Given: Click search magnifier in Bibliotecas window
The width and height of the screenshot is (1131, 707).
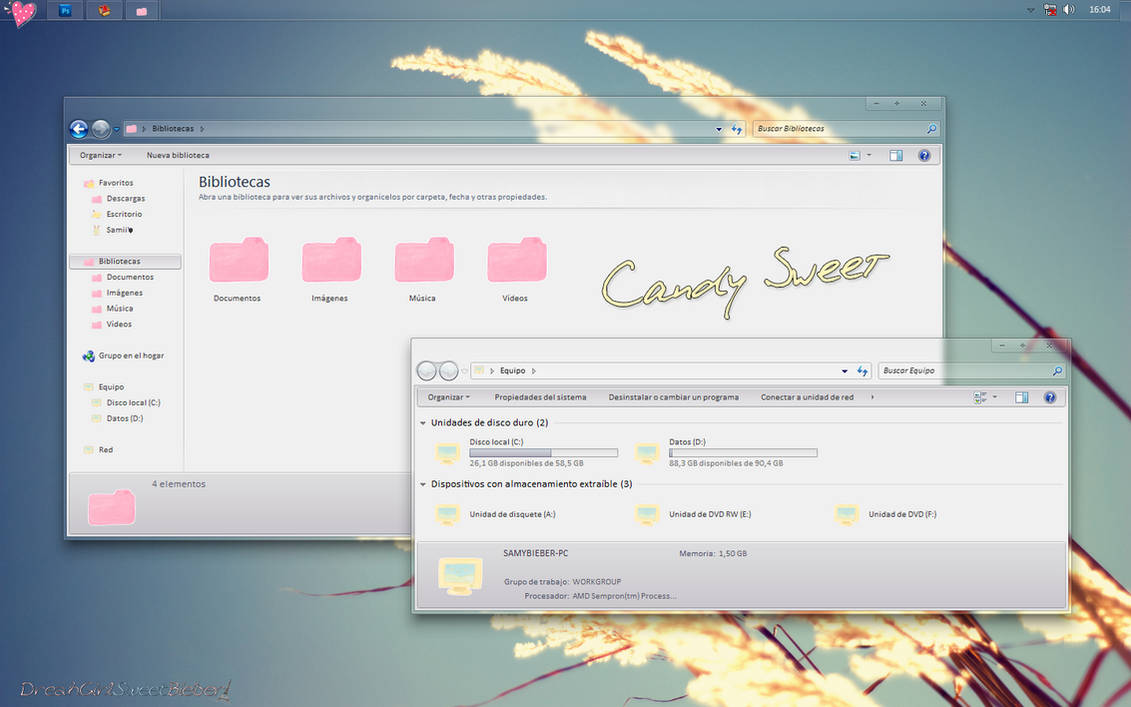Looking at the screenshot, I should [x=931, y=129].
